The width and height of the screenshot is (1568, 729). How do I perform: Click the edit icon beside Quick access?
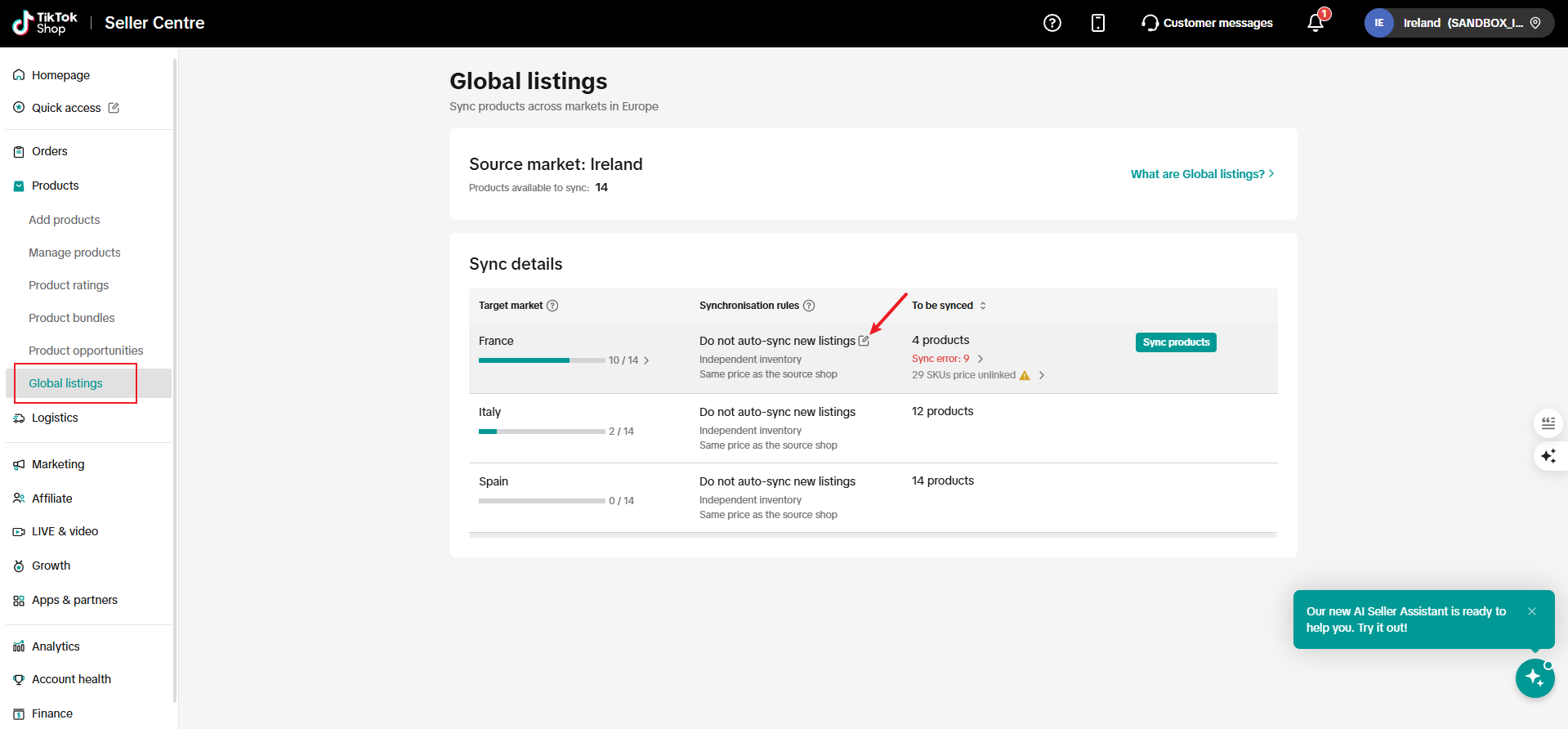[x=114, y=108]
